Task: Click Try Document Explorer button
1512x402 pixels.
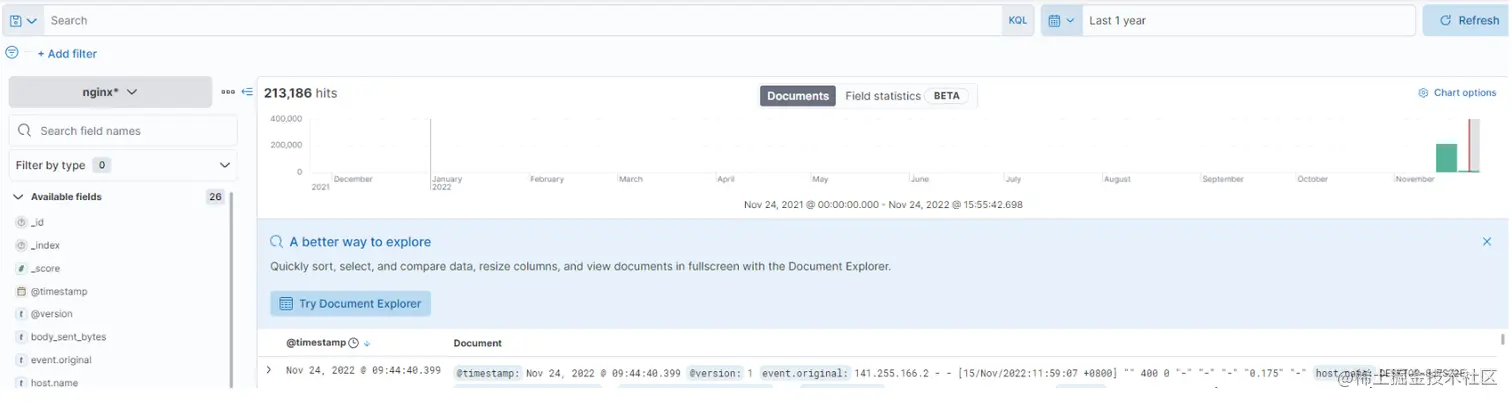Action: pos(350,304)
